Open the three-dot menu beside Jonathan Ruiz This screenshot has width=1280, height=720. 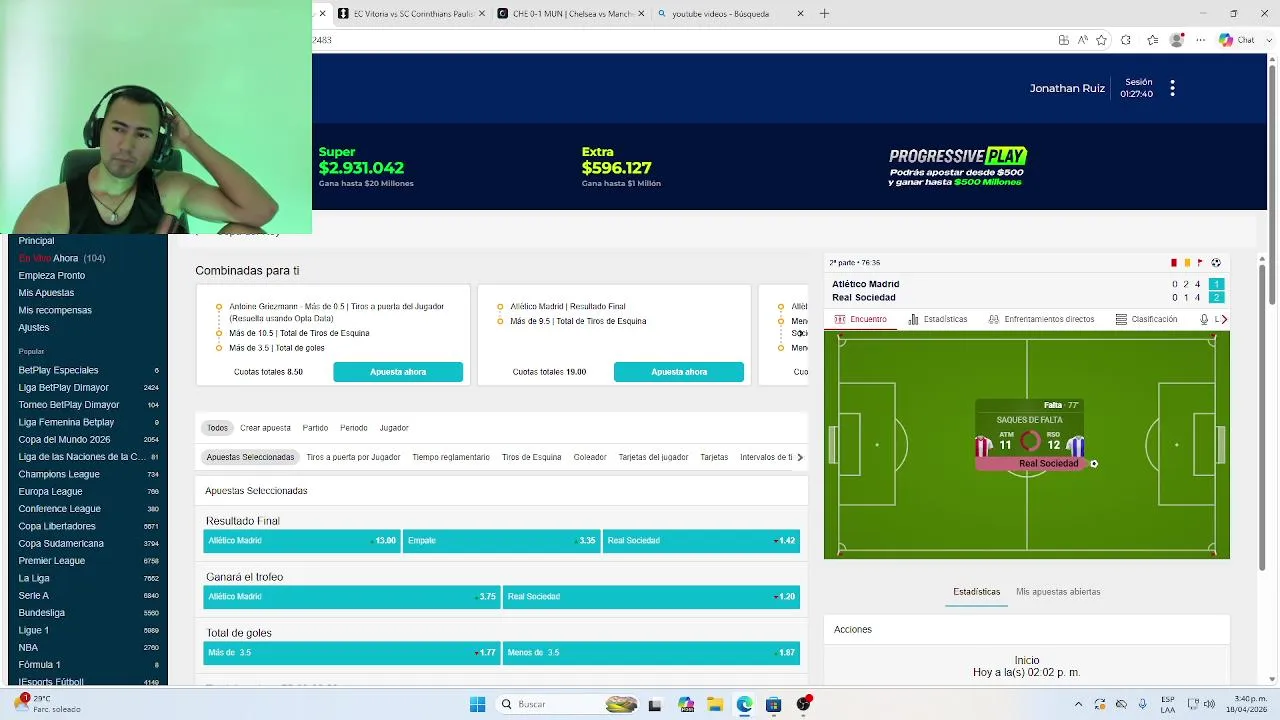tap(1172, 88)
